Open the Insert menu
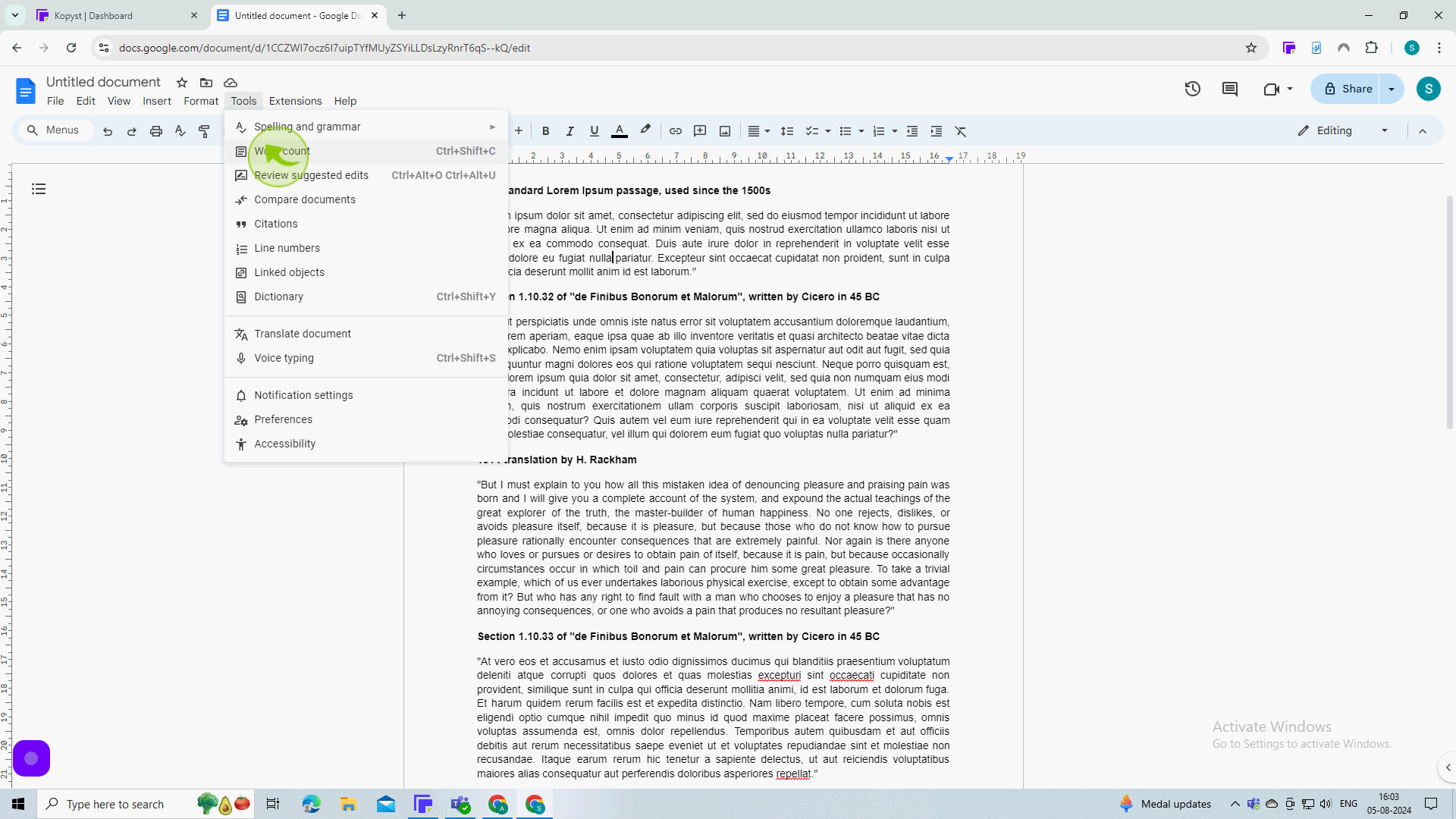The width and height of the screenshot is (1456, 819). [157, 101]
